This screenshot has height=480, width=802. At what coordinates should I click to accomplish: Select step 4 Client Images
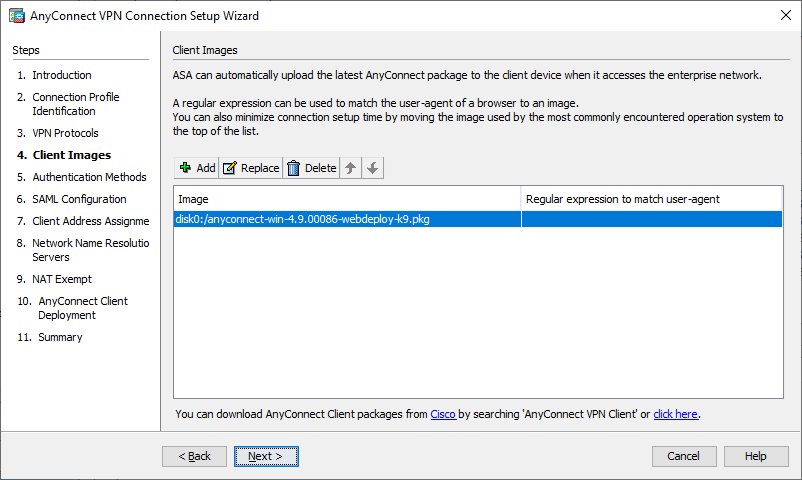[x=64, y=155]
